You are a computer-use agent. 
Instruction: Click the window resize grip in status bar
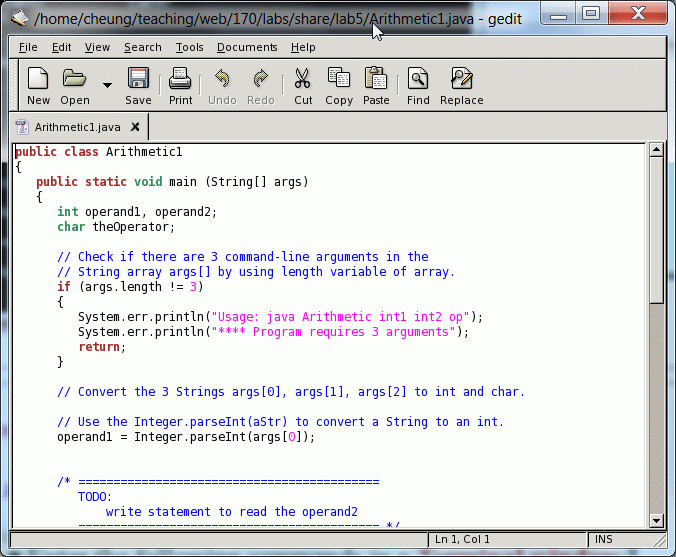[x=659, y=541]
